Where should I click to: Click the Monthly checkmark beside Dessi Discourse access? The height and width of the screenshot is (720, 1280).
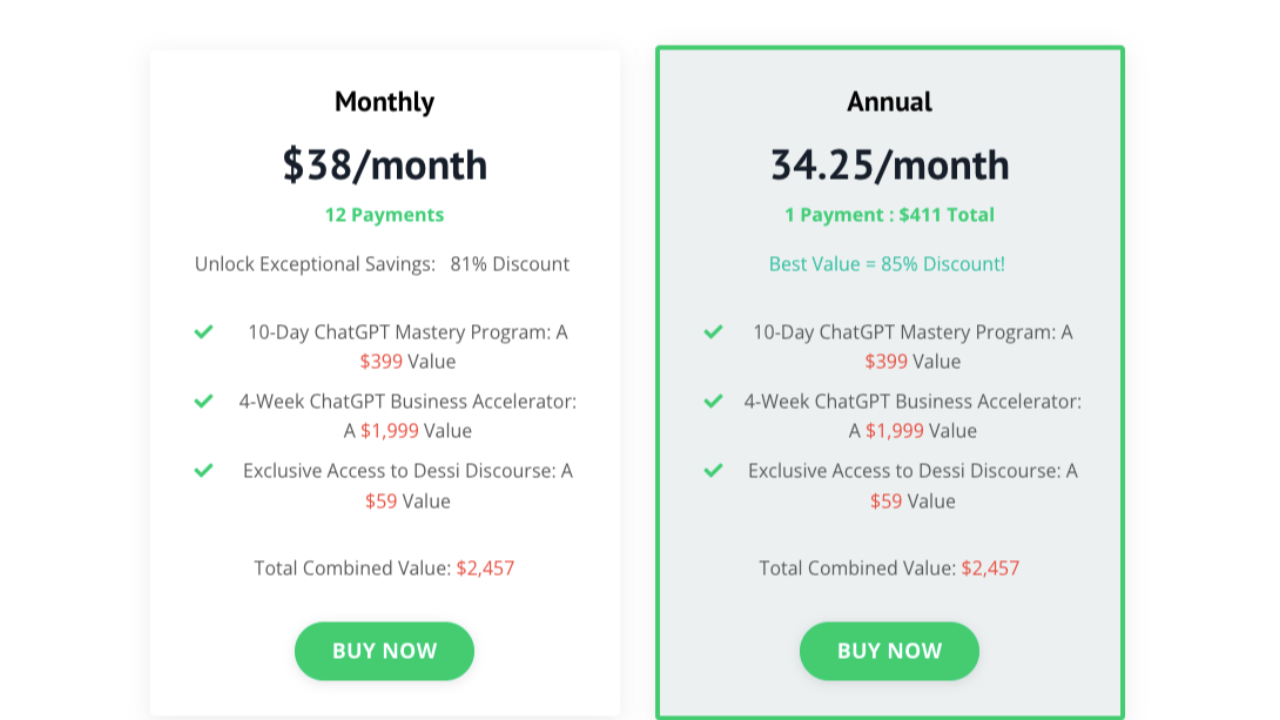coord(203,470)
